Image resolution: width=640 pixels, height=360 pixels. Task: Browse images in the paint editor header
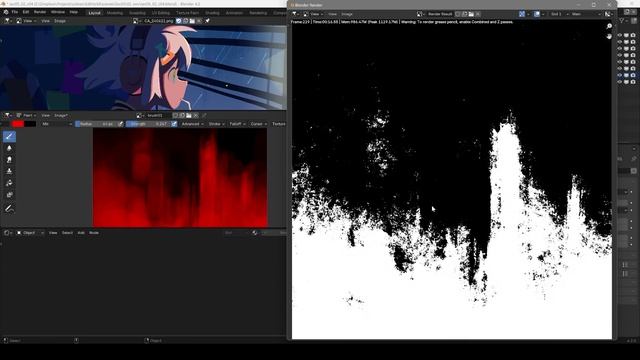coord(141,116)
